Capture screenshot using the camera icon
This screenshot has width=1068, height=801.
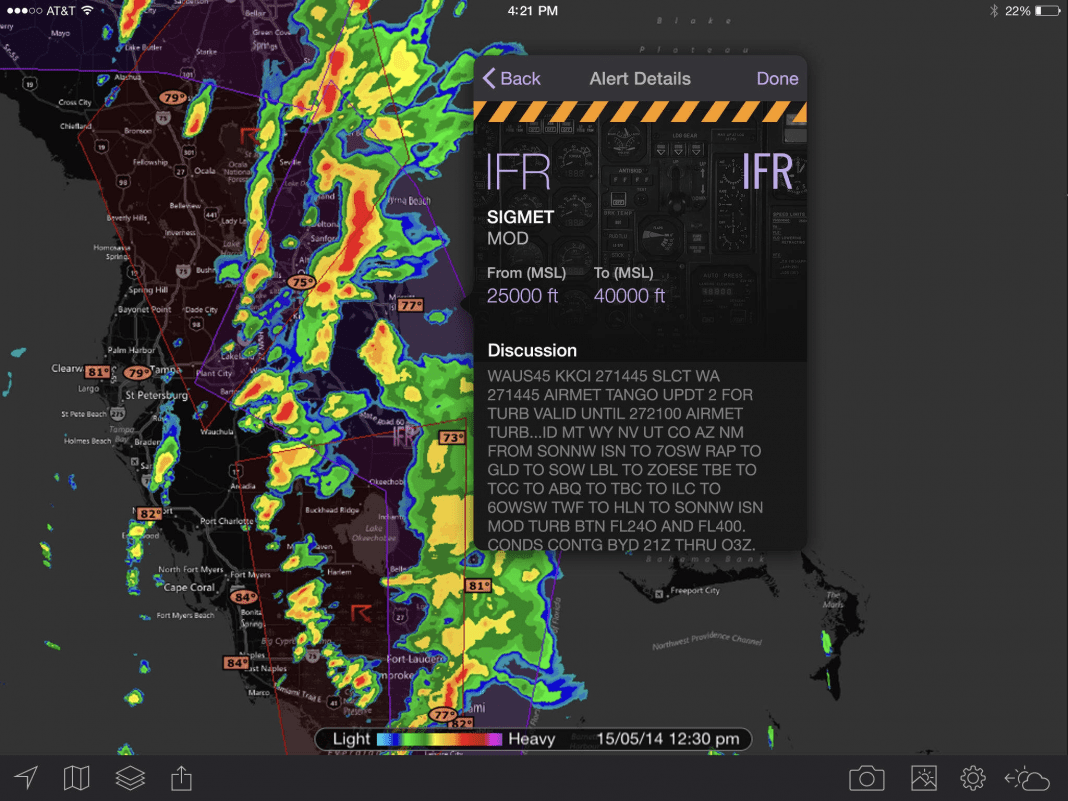coord(867,777)
